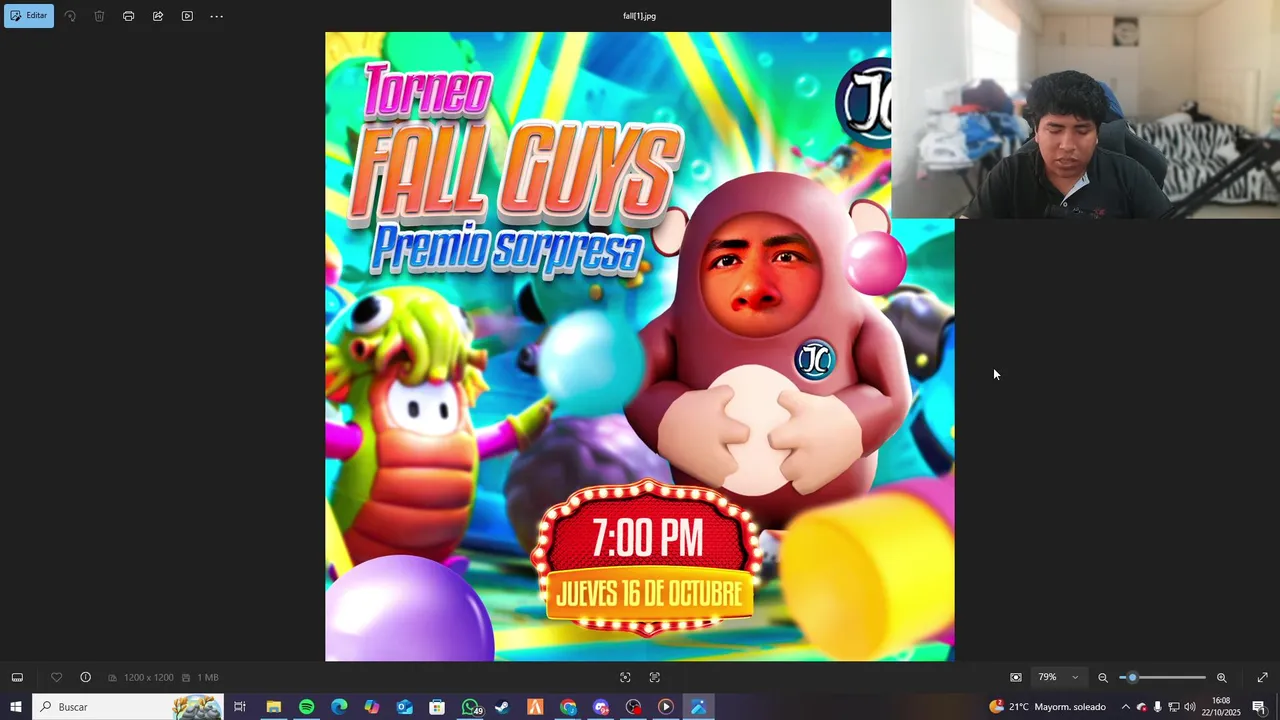This screenshot has height=720, width=1280.
Task: Mark image as favorite with heart icon
Action: [56, 677]
